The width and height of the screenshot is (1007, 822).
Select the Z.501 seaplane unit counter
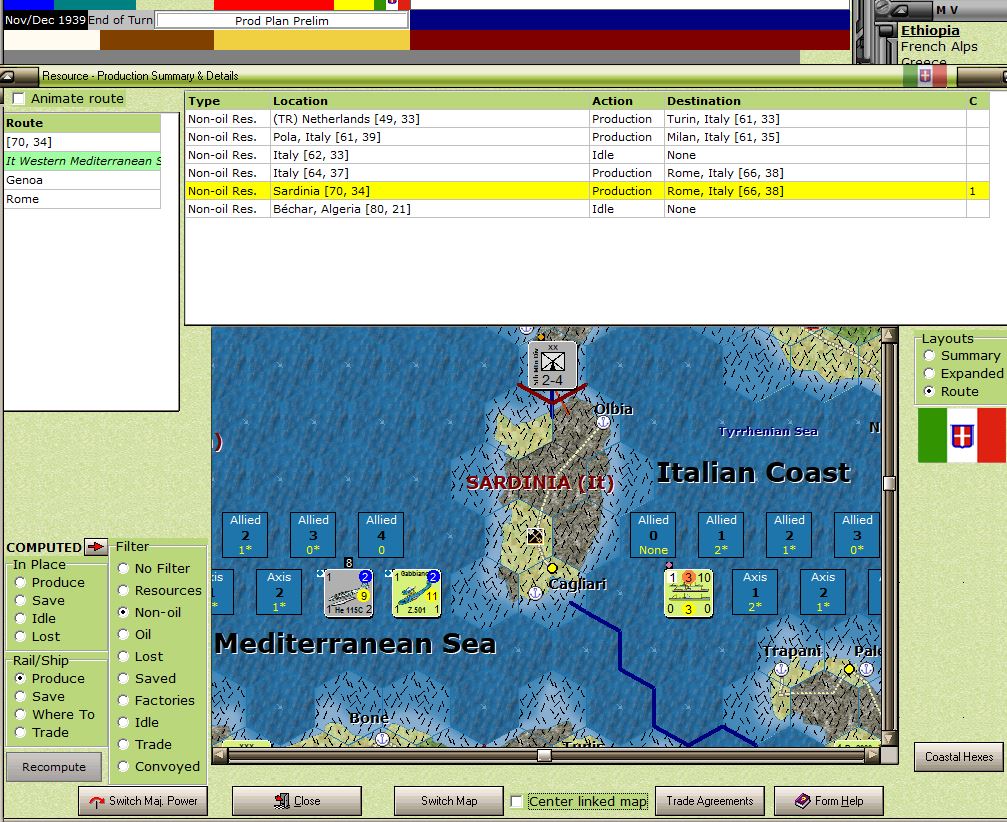click(x=416, y=591)
